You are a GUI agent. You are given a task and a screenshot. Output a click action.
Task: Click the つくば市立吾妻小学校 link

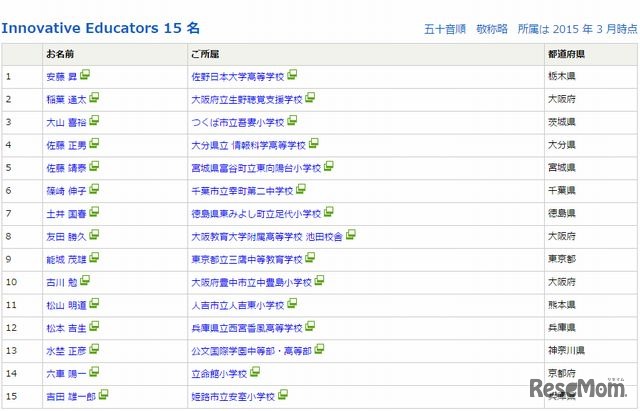click(x=238, y=122)
